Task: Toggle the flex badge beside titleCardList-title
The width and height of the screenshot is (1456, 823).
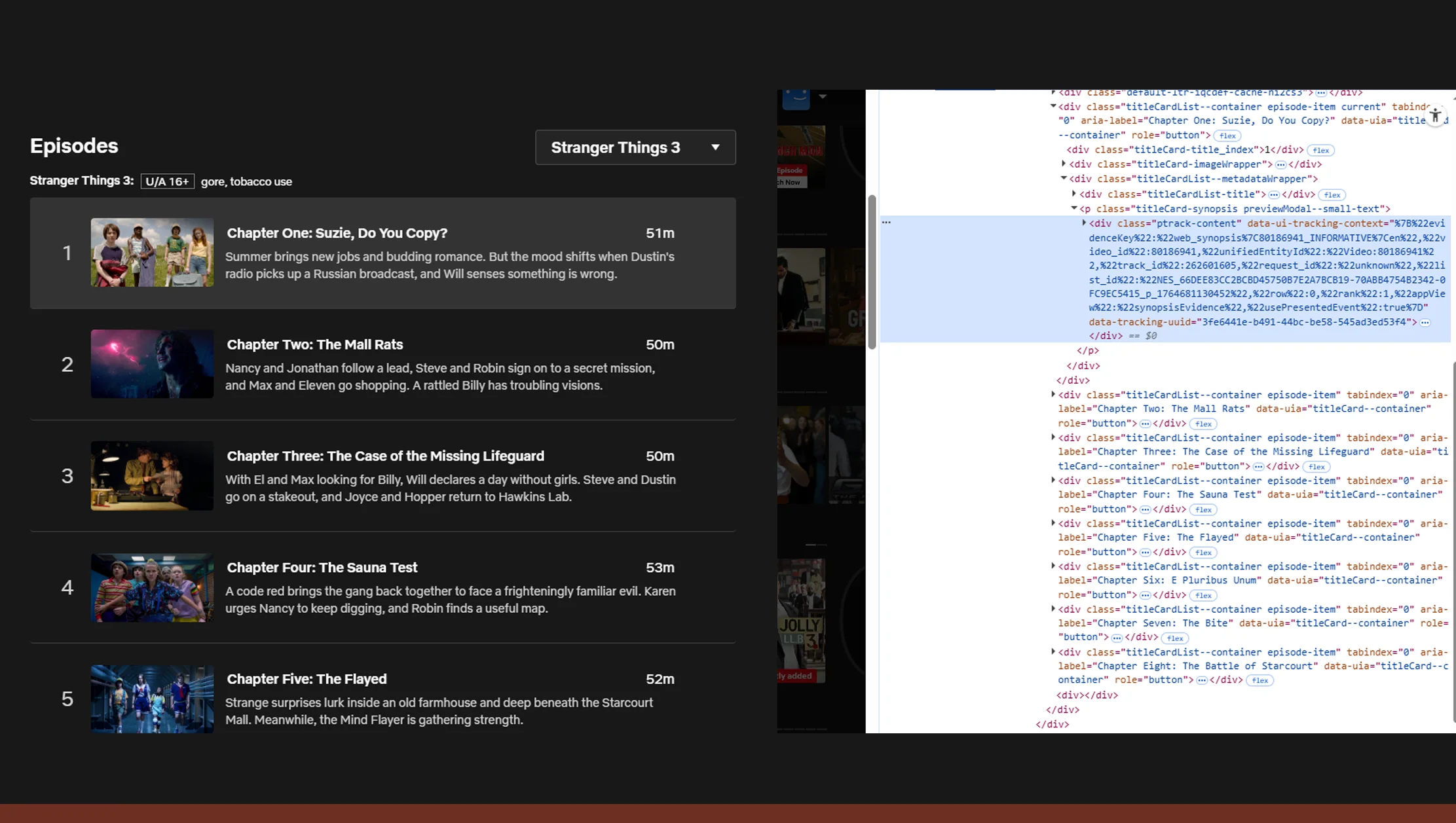Action: tap(1331, 194)
